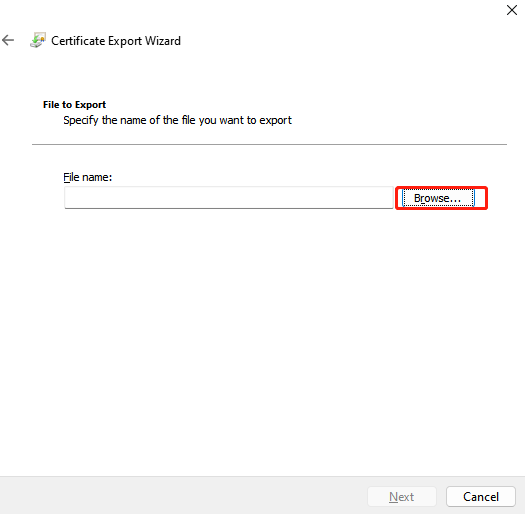Image resolution: width=525 pixels, height=514 pixels.
Task: Select the "File to Export" heading text
Action: pyautogui.click(x=74, y=104)
